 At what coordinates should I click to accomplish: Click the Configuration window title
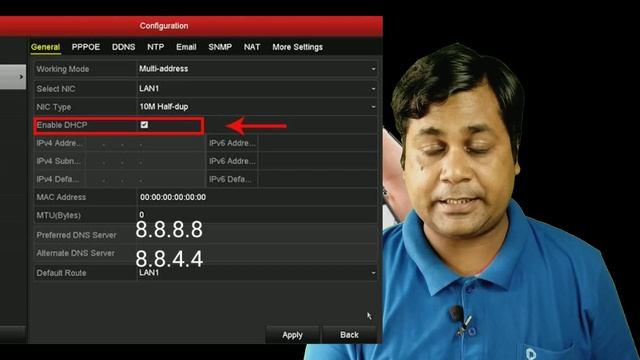(x=164, y=26)
